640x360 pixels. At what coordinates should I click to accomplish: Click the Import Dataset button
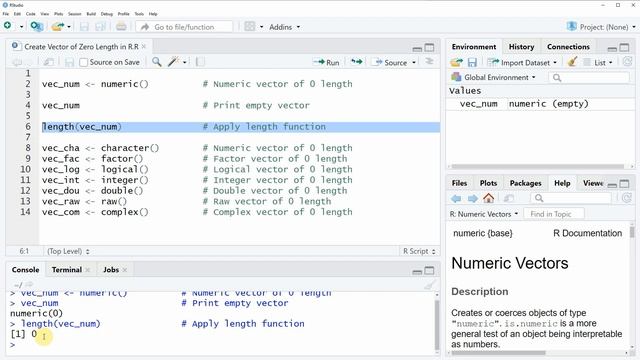point(519,62)
